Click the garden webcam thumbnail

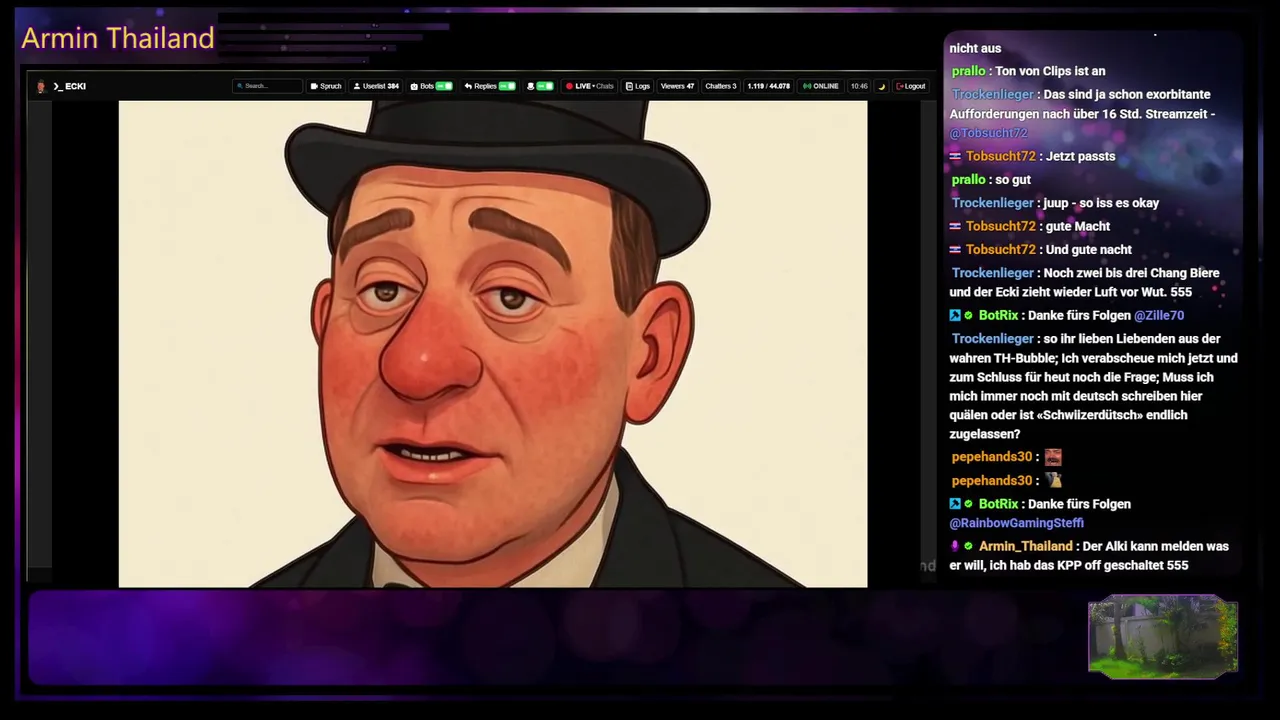coord(1163,637)
